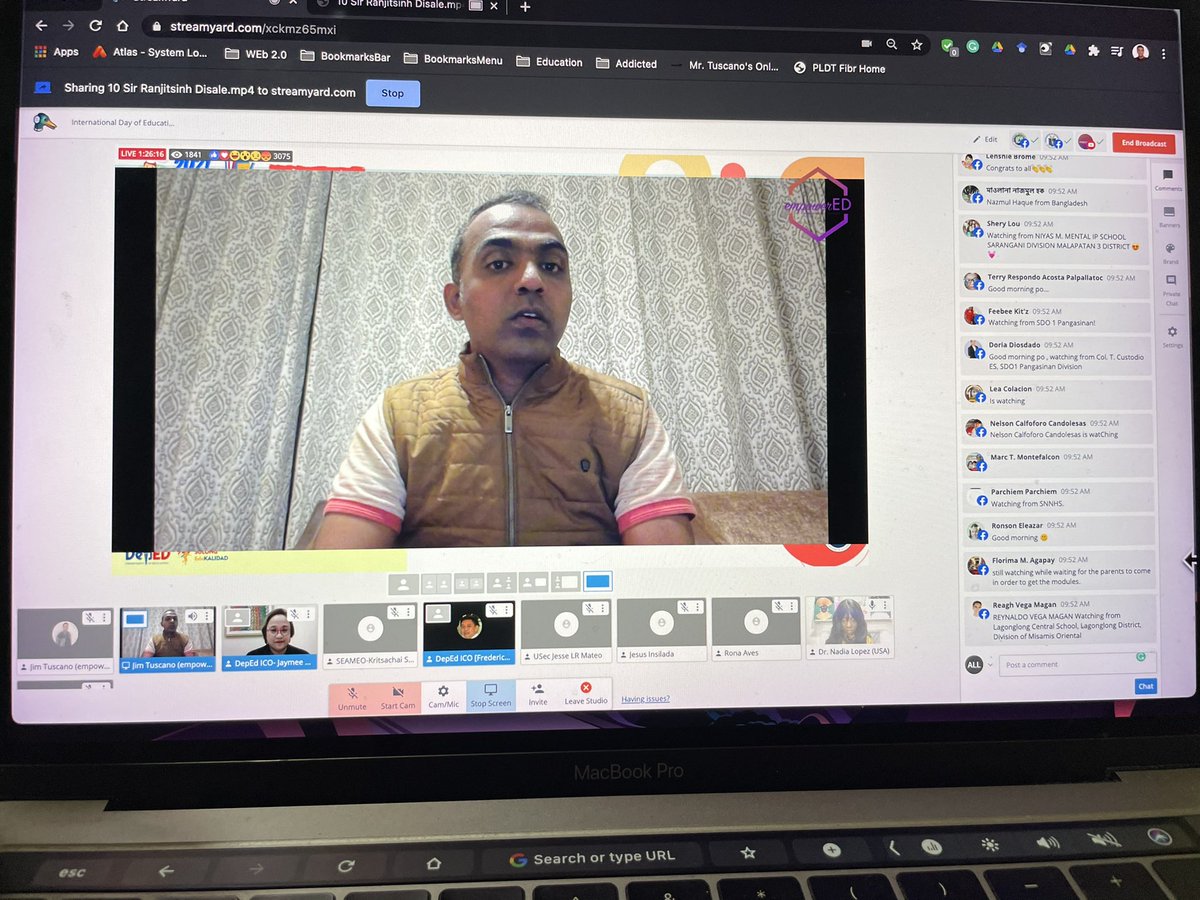Toggle the first Facebook destination
This screenshot has height=900, width=1200.
1024,142
